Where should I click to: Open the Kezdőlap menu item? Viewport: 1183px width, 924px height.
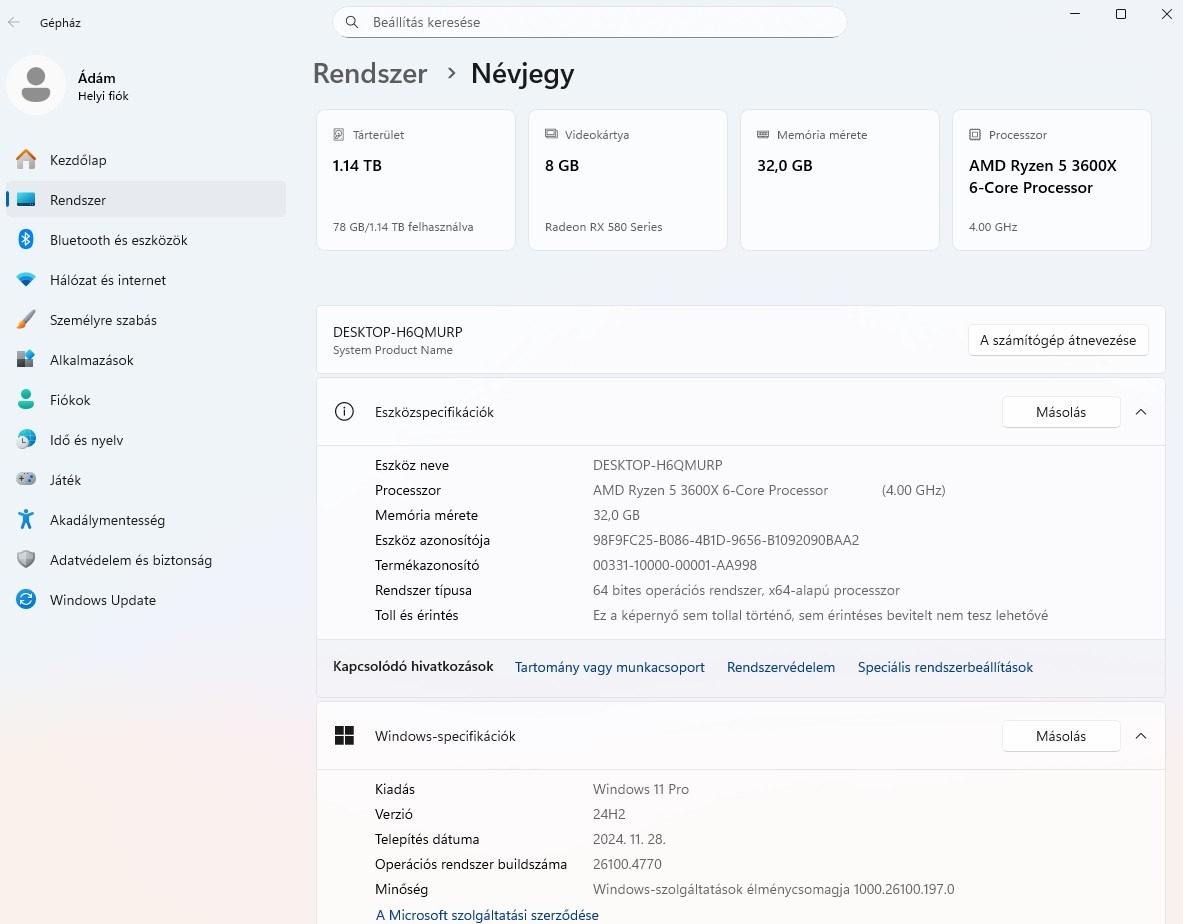(x=78, y=160)
